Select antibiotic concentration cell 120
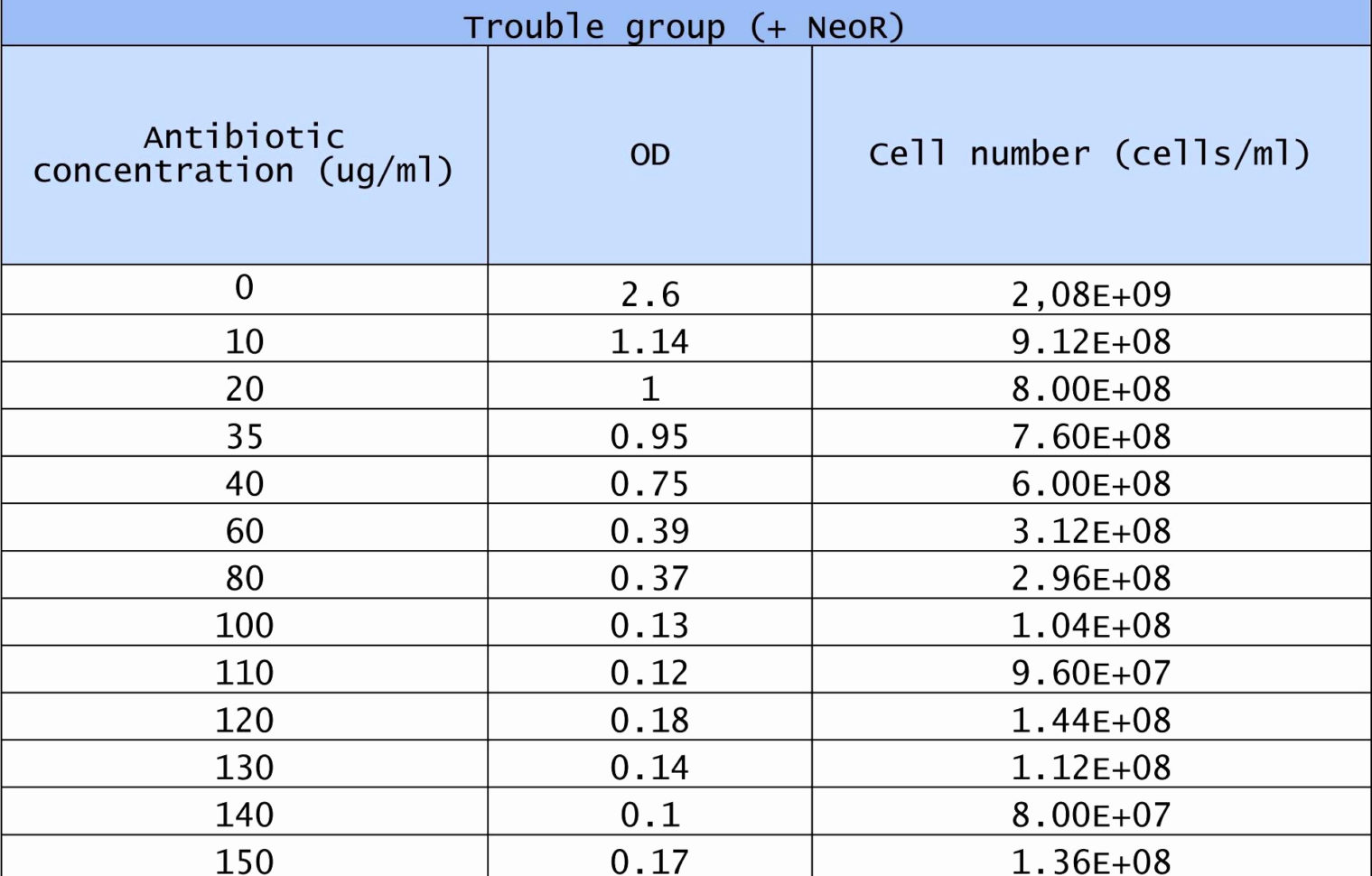The height and width of the screenshot is (876, 1372). tap(244, 720)
